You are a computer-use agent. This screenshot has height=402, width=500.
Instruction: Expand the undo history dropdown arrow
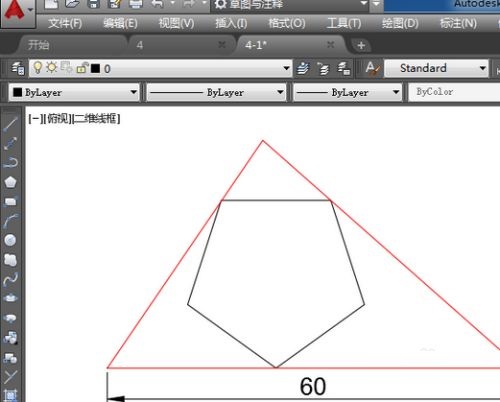[173, 3]
